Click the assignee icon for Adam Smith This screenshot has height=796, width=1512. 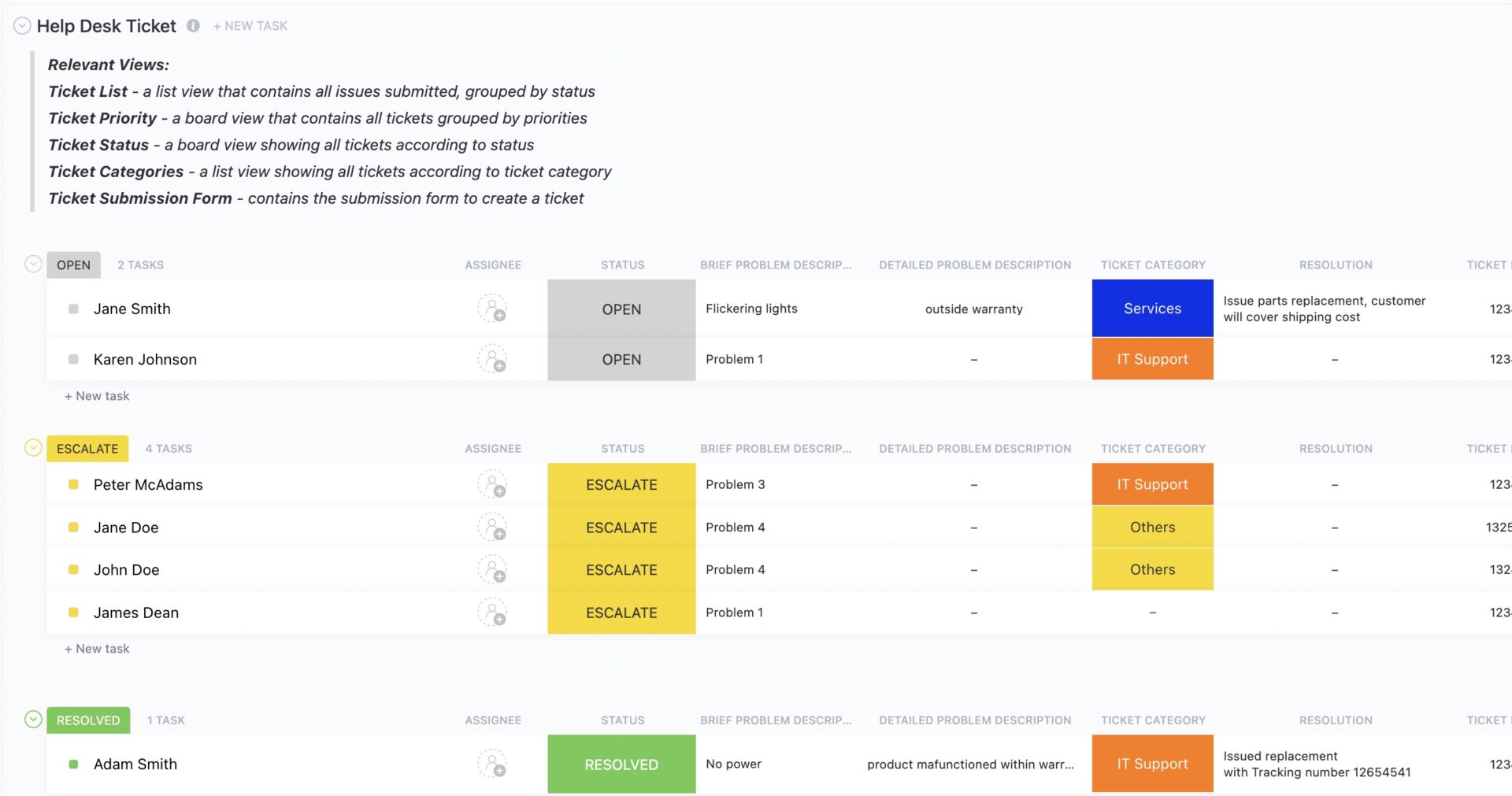pyautogui.click(x=493, y=764)
